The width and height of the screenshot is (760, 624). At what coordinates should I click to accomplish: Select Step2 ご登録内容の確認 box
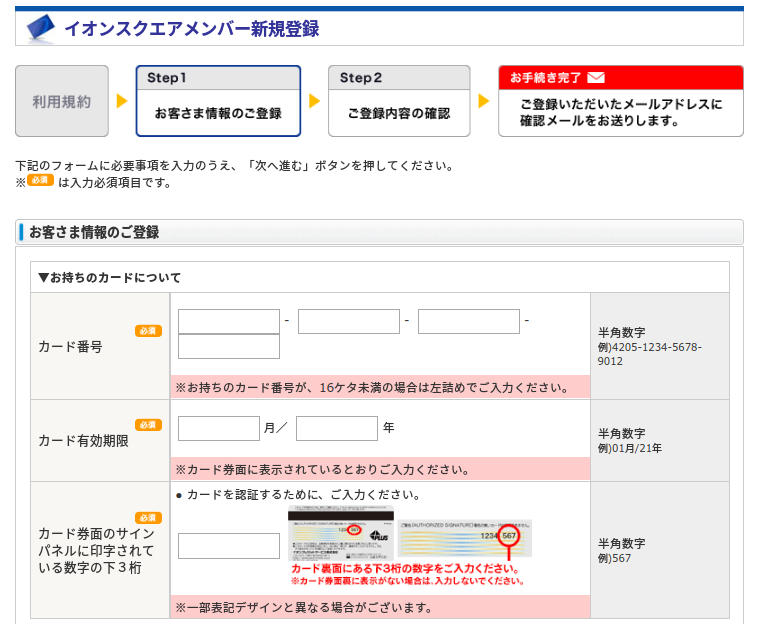pos(399,101)
